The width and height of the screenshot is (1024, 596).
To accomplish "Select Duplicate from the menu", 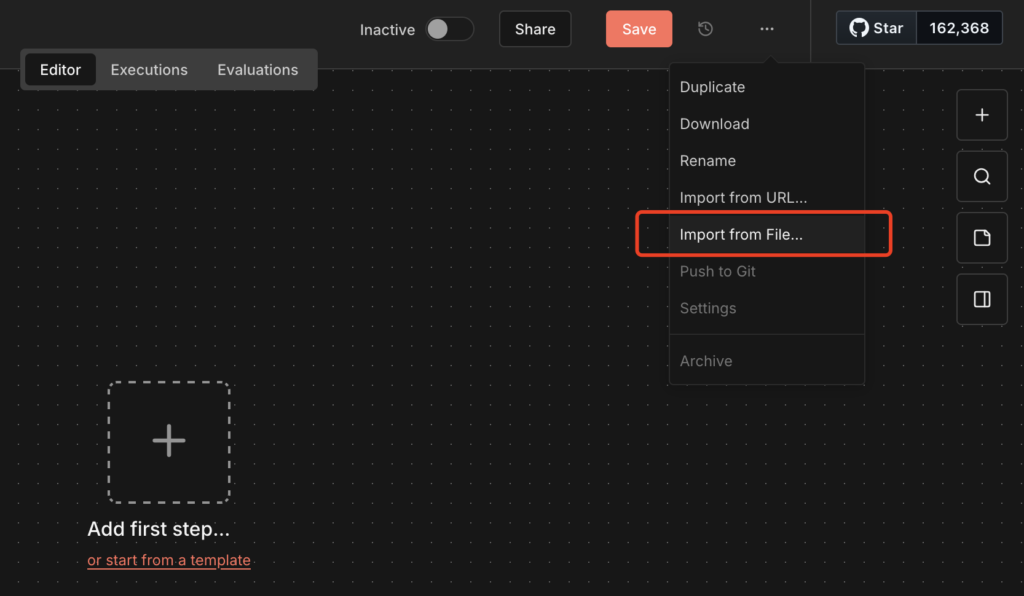I will point(712,87).
